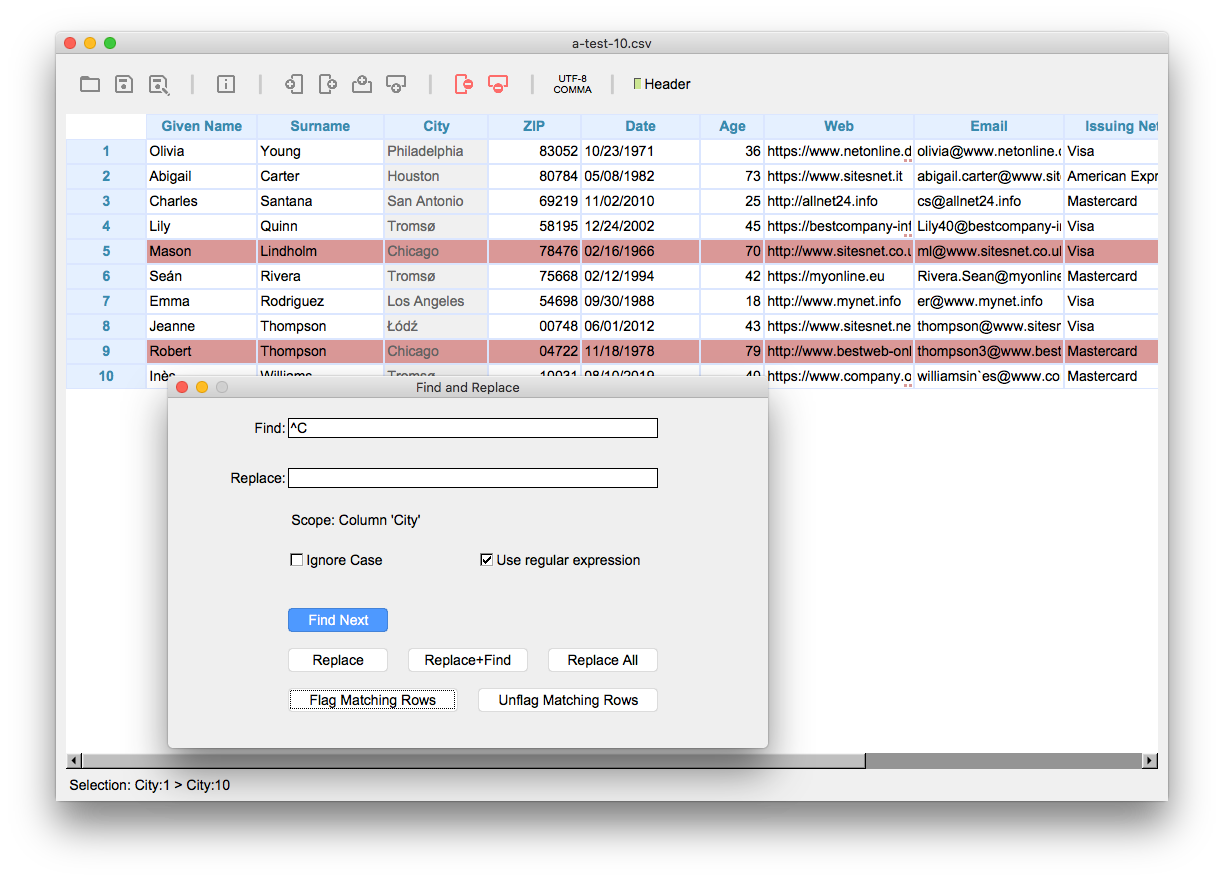Click Replace All
This screenshot has height=881, width=1224.
click(x=602, y=660)
